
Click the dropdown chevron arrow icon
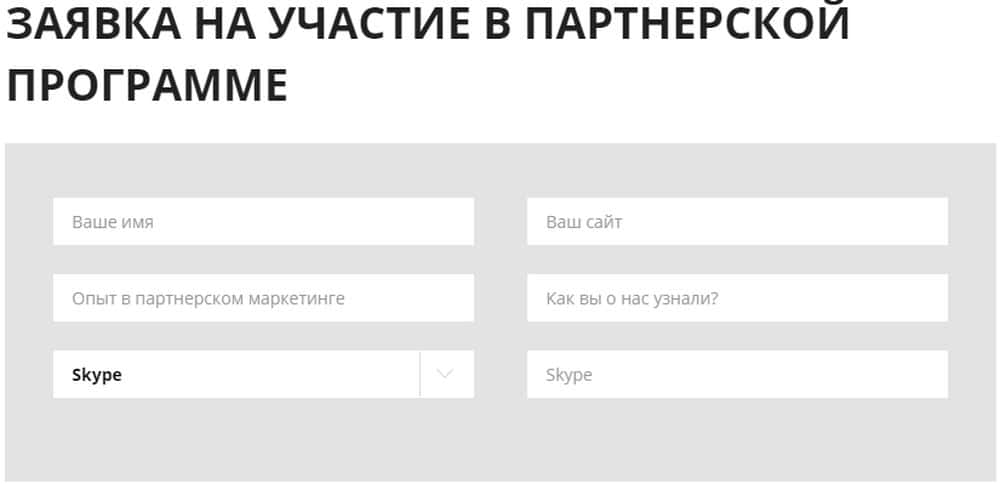click(446, 374)
